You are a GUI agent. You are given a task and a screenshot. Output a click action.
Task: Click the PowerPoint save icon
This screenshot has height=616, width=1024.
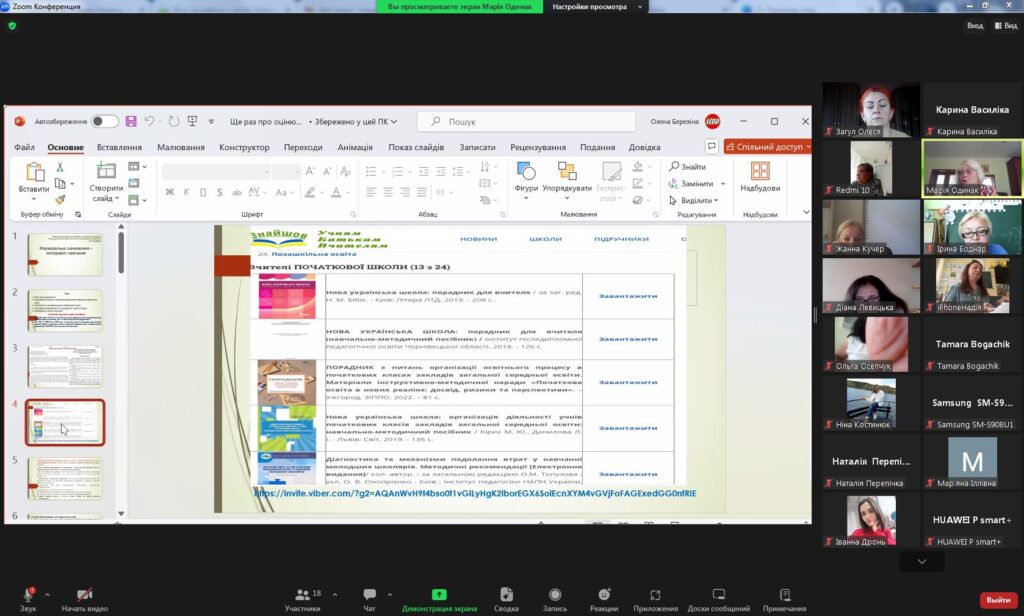131,121
